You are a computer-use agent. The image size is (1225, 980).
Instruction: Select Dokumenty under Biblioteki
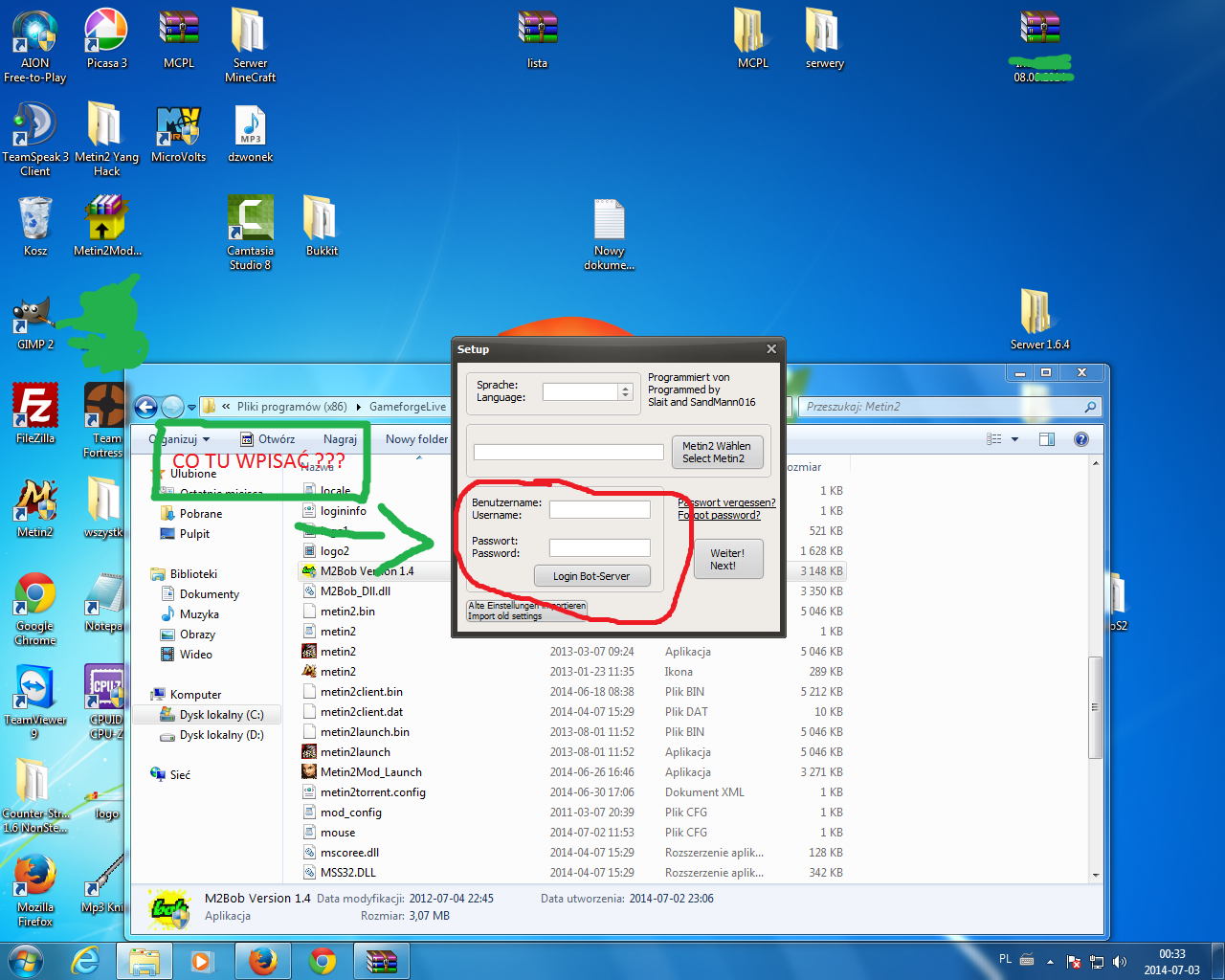(209, 594)
